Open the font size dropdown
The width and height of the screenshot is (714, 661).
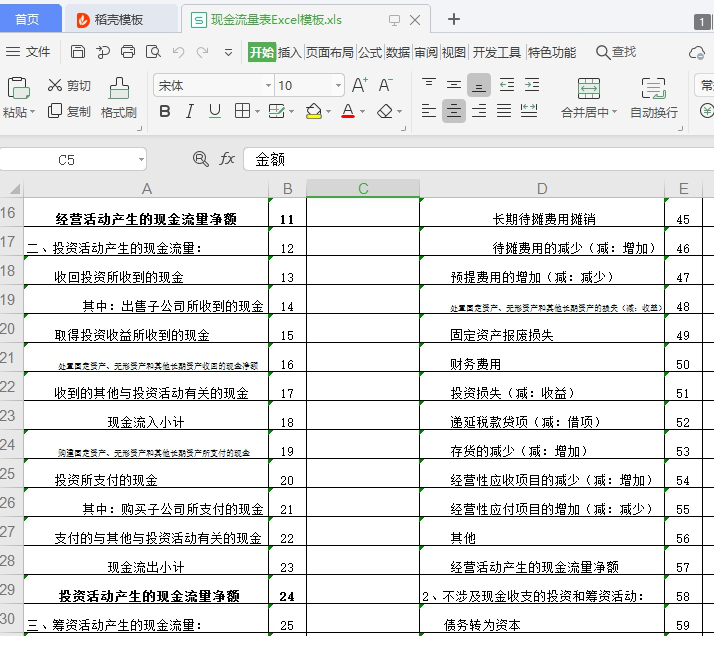[x=338, y=85]
